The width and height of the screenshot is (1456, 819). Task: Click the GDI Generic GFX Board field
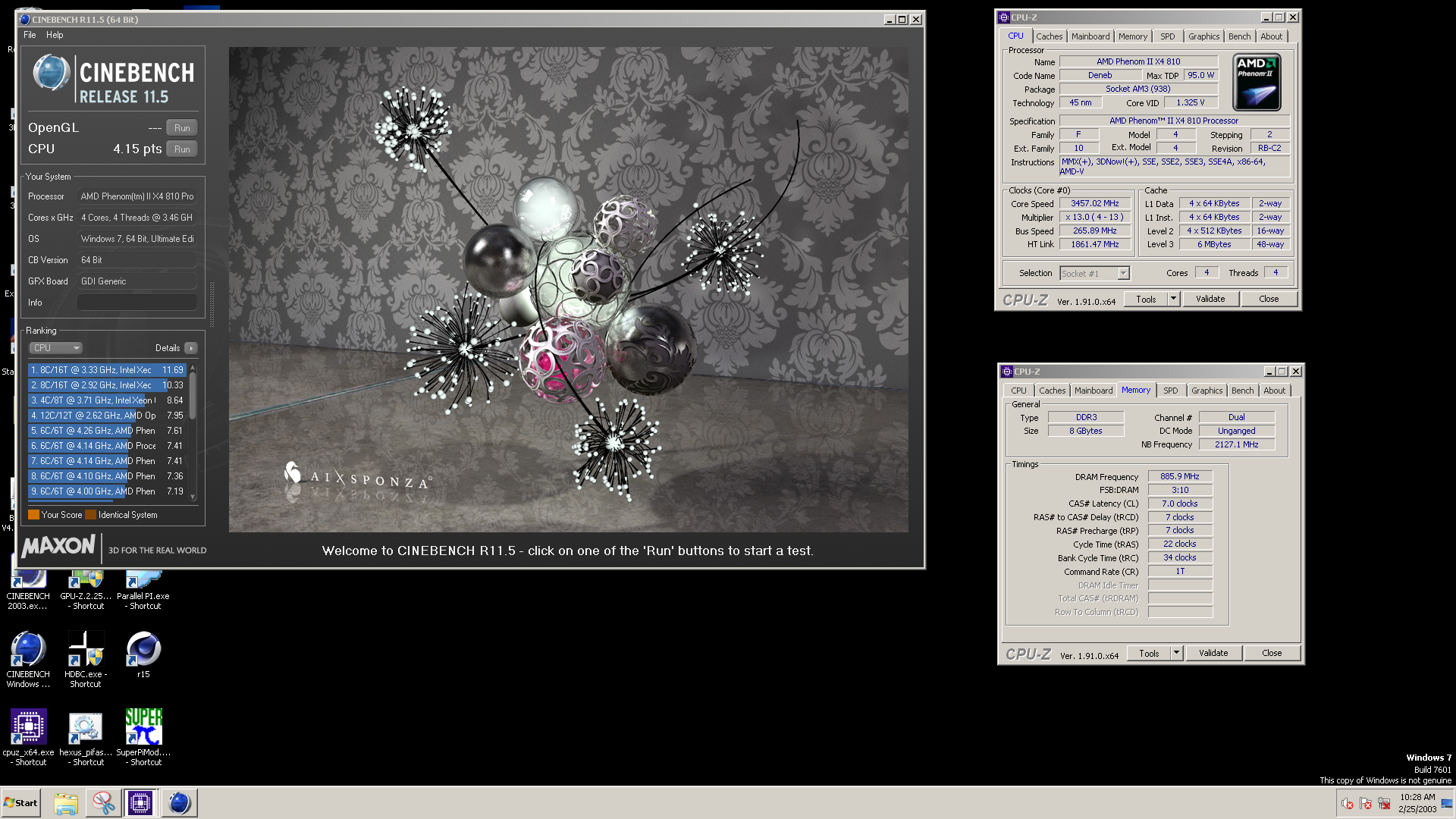(x=137, y=281)
